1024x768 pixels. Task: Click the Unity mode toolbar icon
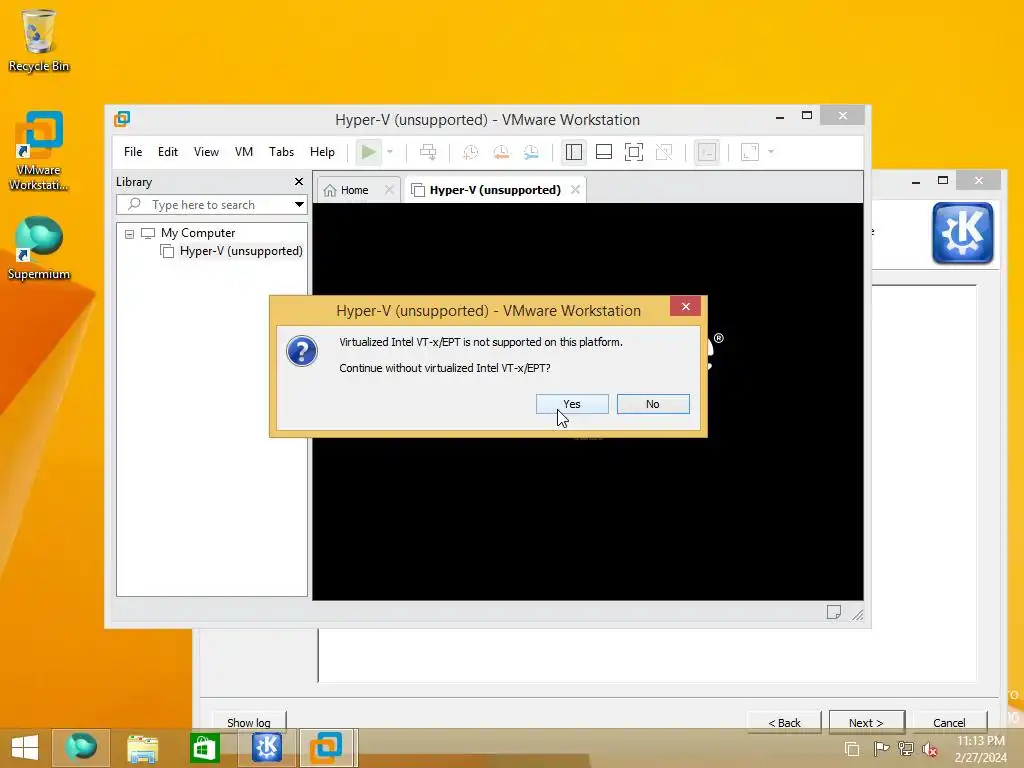(x=664, y=152)
